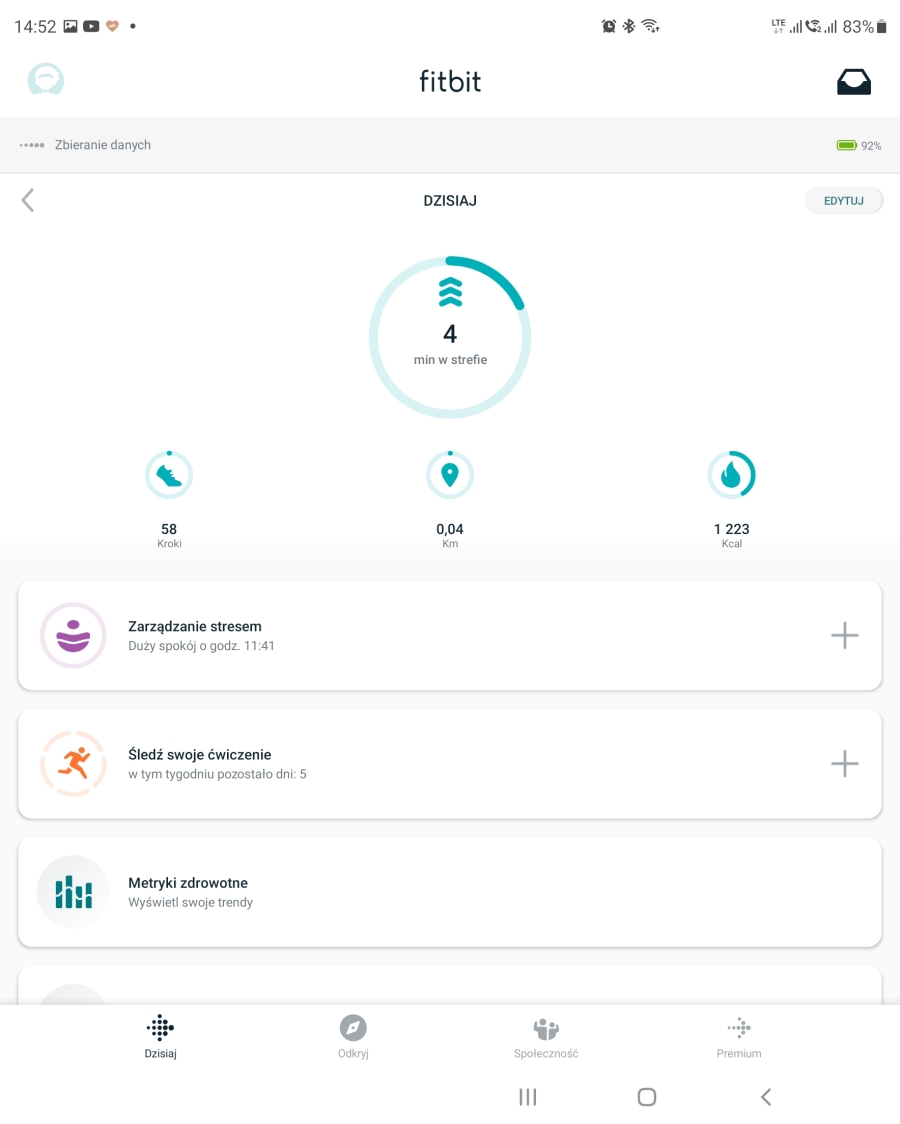Add exercise with plus button
900x1124 pixels.
[x=844, y=764]
